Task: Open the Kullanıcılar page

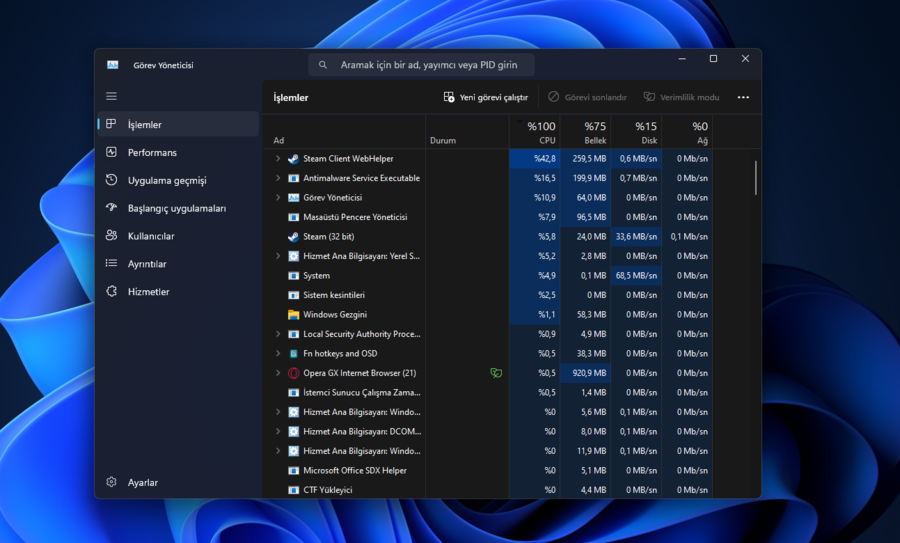Action: [179, 236]
